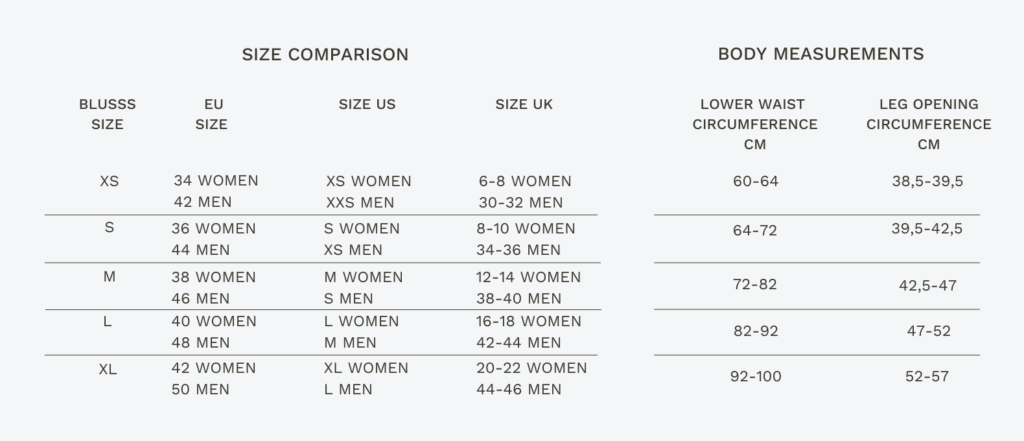The height and width of the screenshot is (441, 1024).
Task: Click the SIZE UK column header
Action: (x=524, y=104)
